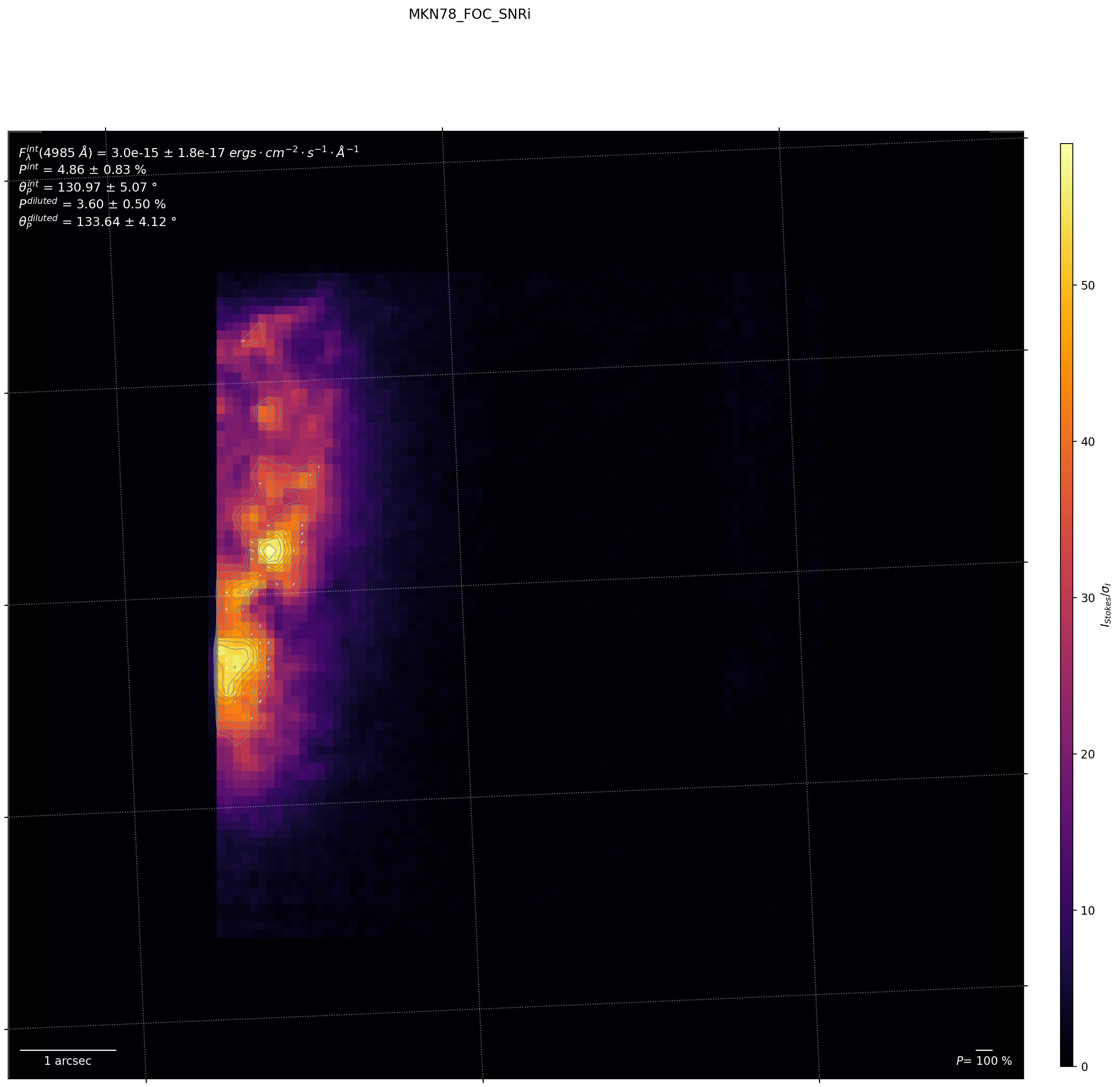Screen dimensions: 1120x1087
Task: Click colorbar tick label 20
Action: [x=1088, y=754]
